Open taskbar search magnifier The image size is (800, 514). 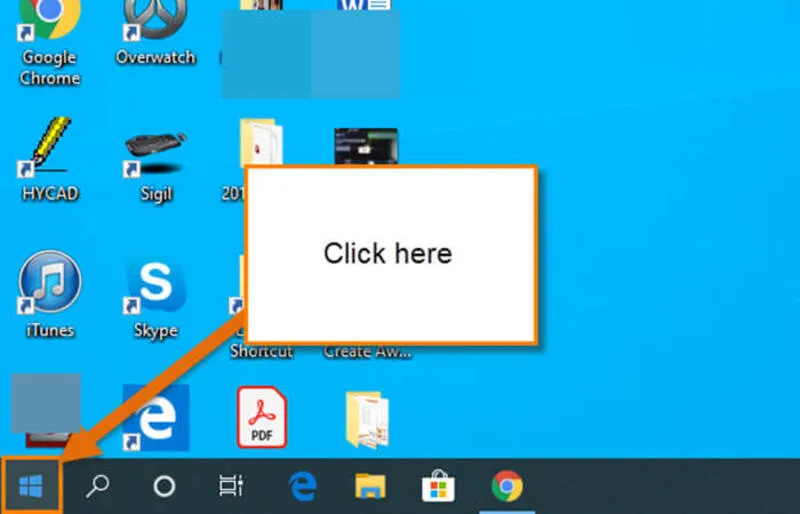click(x=97, y=486)
